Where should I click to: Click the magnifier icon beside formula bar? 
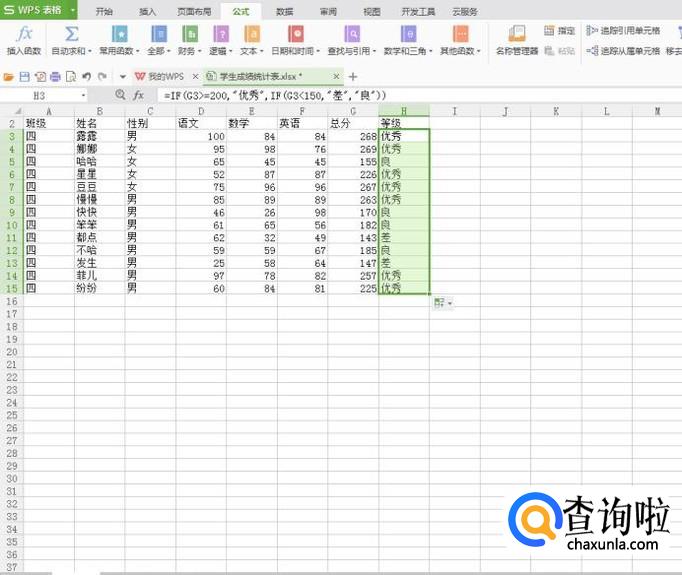tap(120, 94)
